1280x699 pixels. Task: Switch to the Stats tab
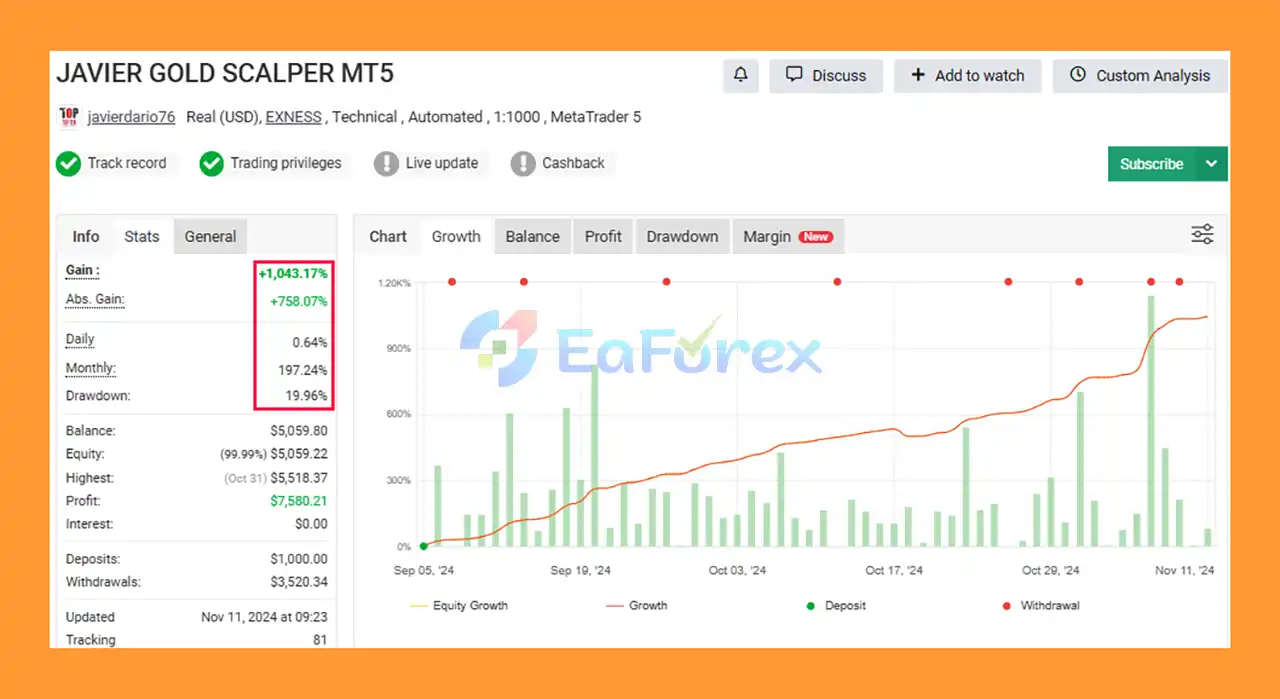(x=141, y=237)
